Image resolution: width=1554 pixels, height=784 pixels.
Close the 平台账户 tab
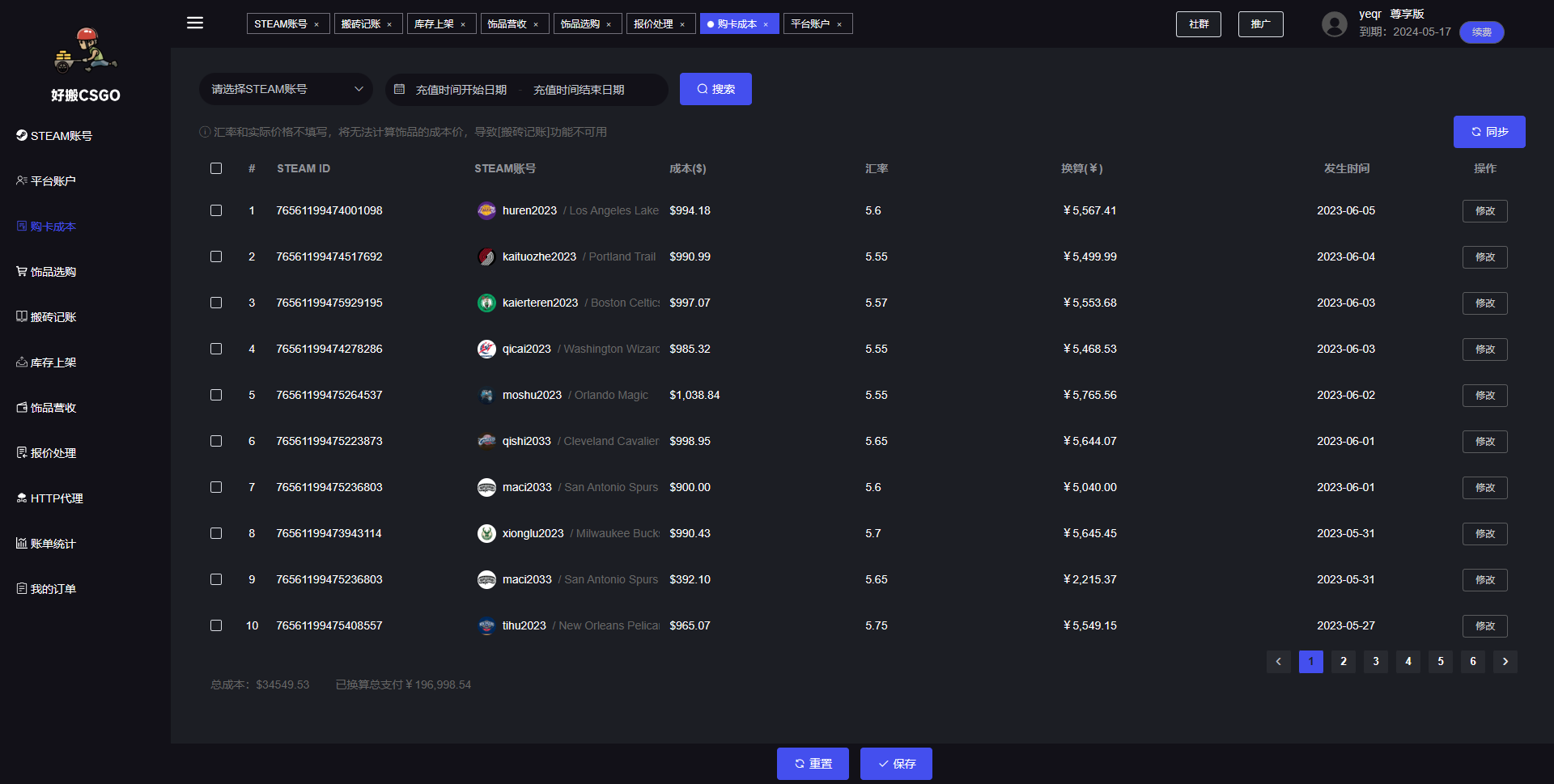(839, 24)
